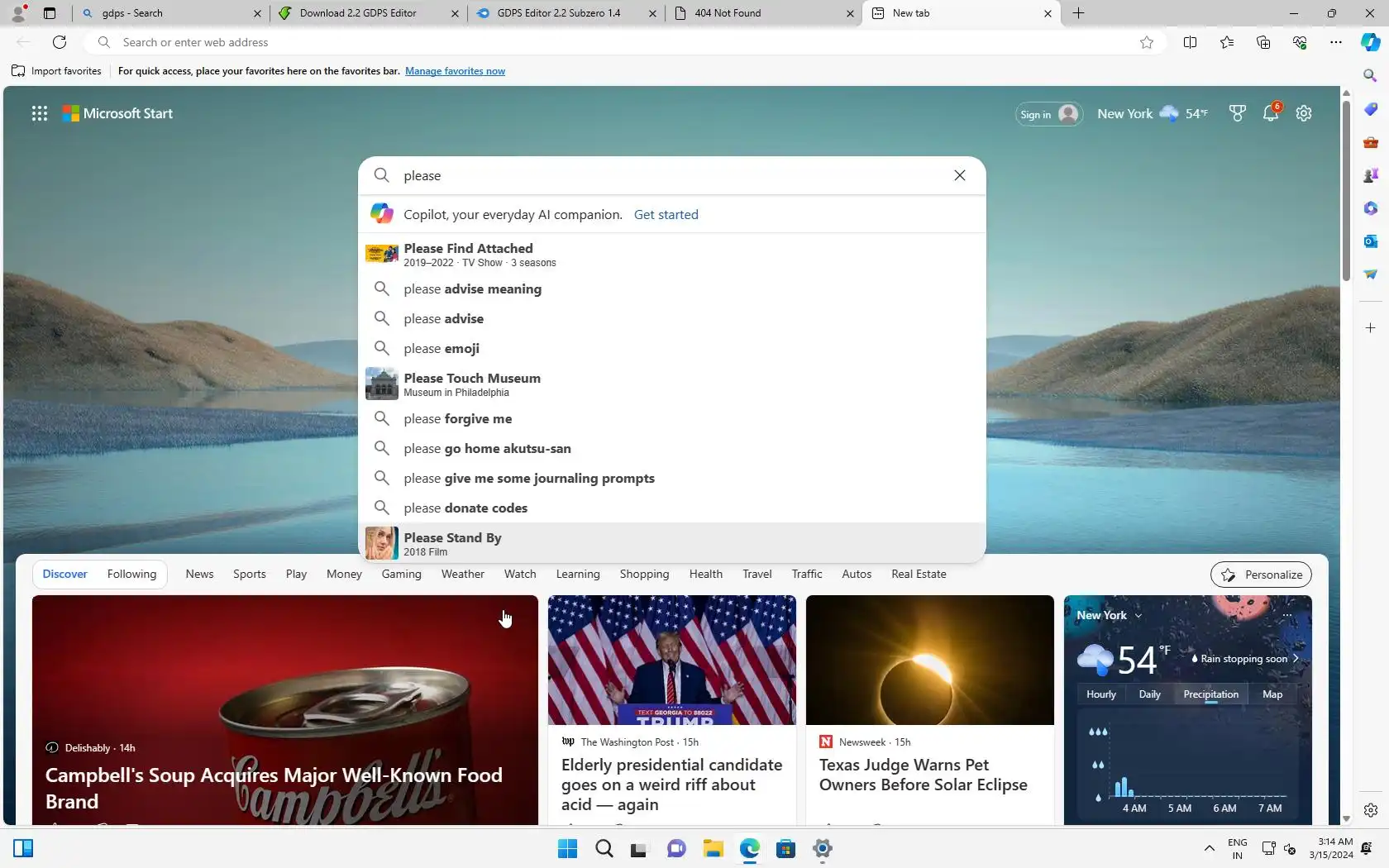
Task: Open Microsoft Store from taskbar
Action: coord(785,848)
